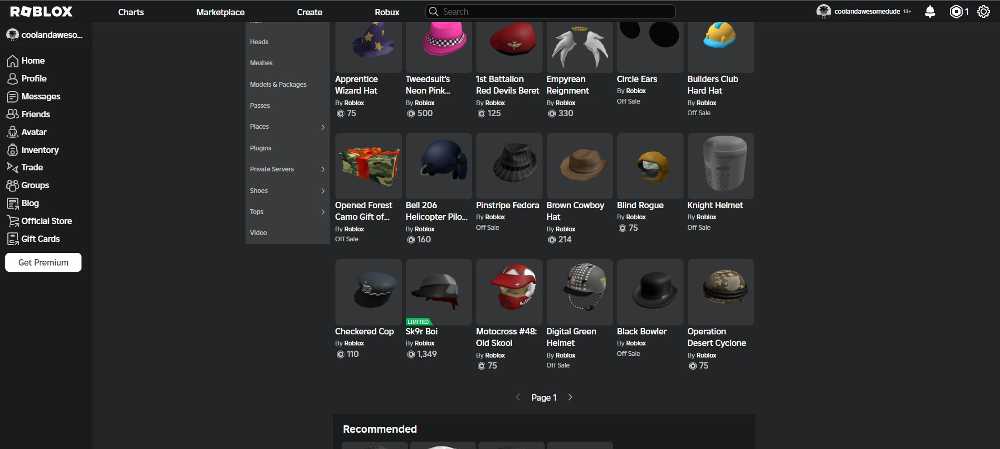Open the Bell 206 Helicopter Pilot thumbnail
Viewport: 1000px width, 449px height.
click(439, 166)
